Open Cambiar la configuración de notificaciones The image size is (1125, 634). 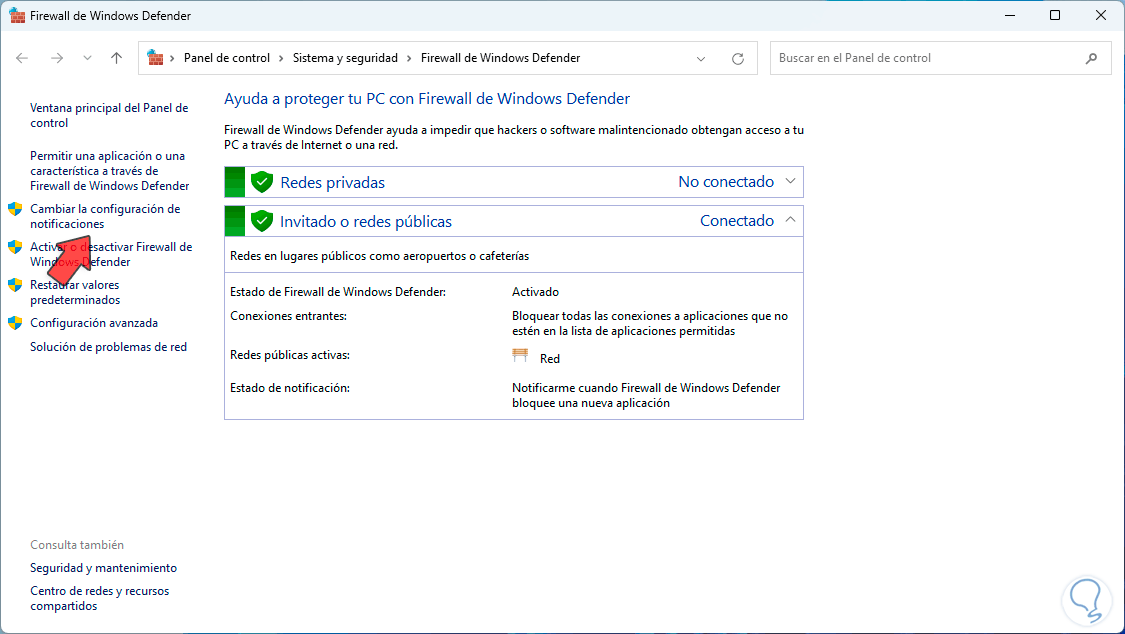tap(105, 216)
